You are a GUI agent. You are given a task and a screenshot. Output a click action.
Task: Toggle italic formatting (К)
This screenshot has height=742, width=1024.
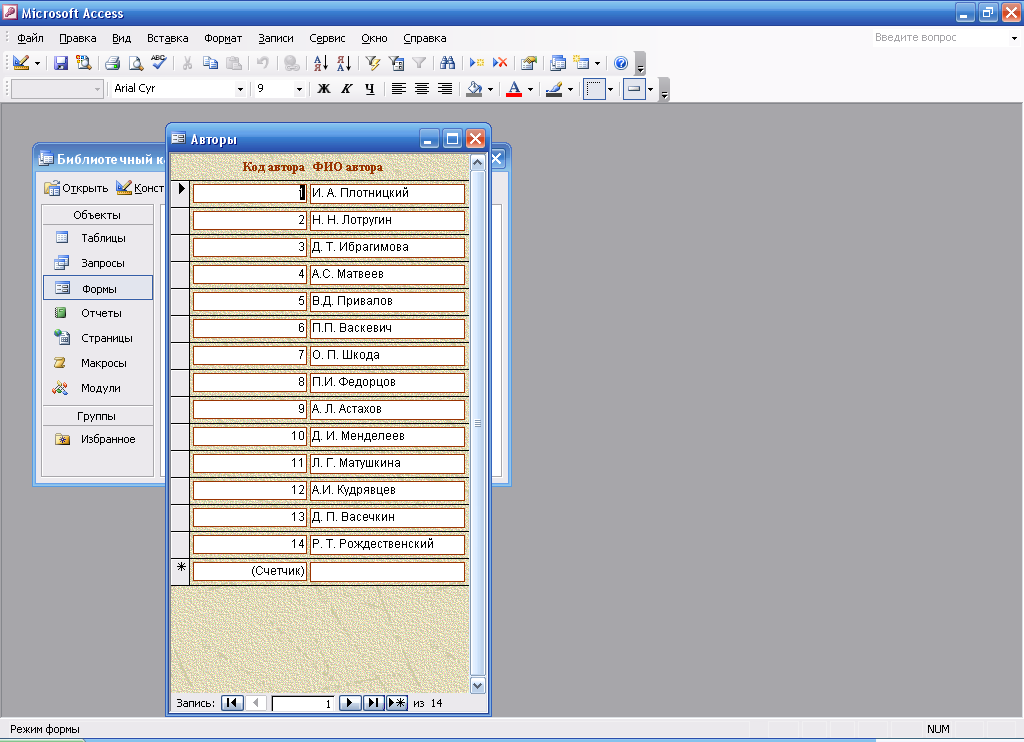347,89
